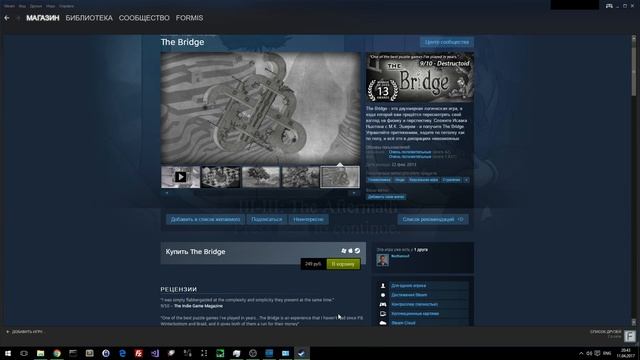The width and height of the screenshot is (640, 360).
Task: Click the SteamOS platform icon in purchase box
Action: click(357, 251)
